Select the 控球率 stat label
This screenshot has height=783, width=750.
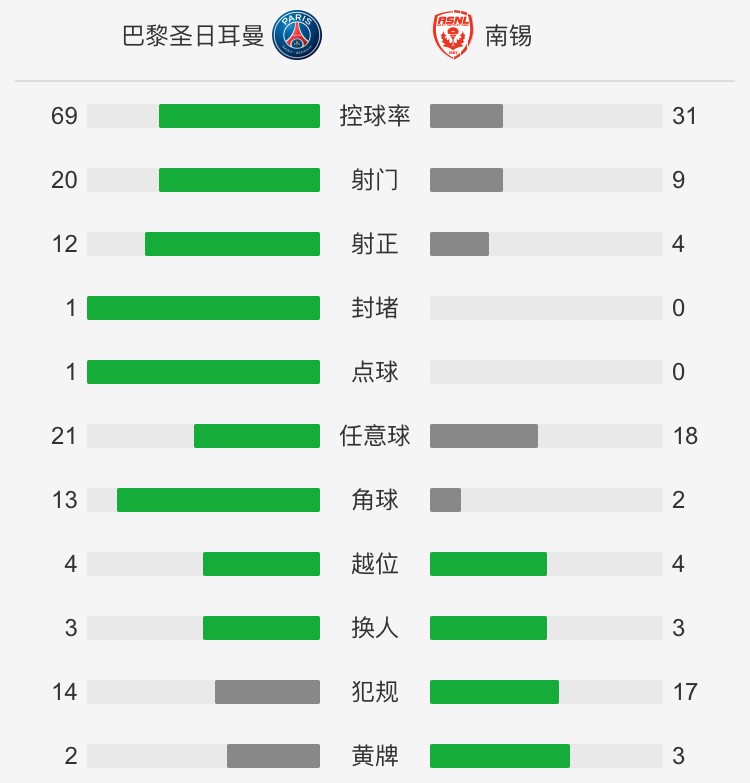click(x=375, y=116)
